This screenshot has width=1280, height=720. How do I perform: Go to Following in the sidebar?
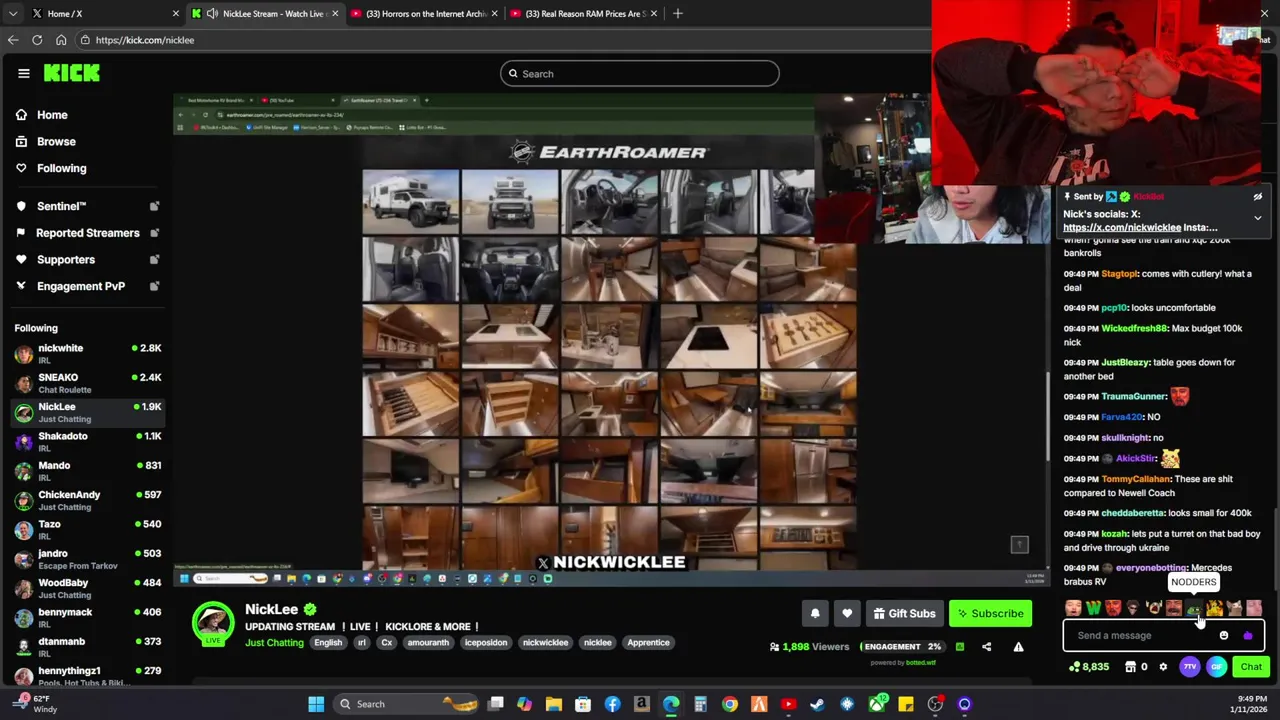[x=61, y=168]
